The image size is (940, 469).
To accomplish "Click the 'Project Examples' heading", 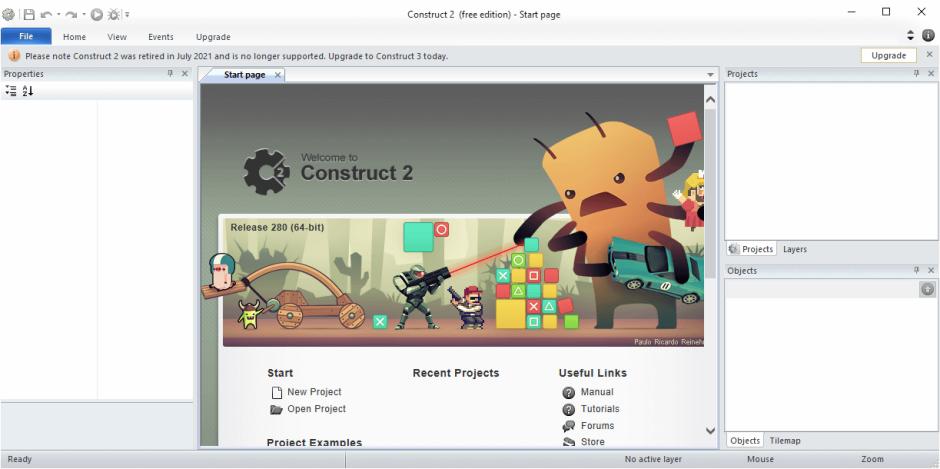I will point(314,443).
